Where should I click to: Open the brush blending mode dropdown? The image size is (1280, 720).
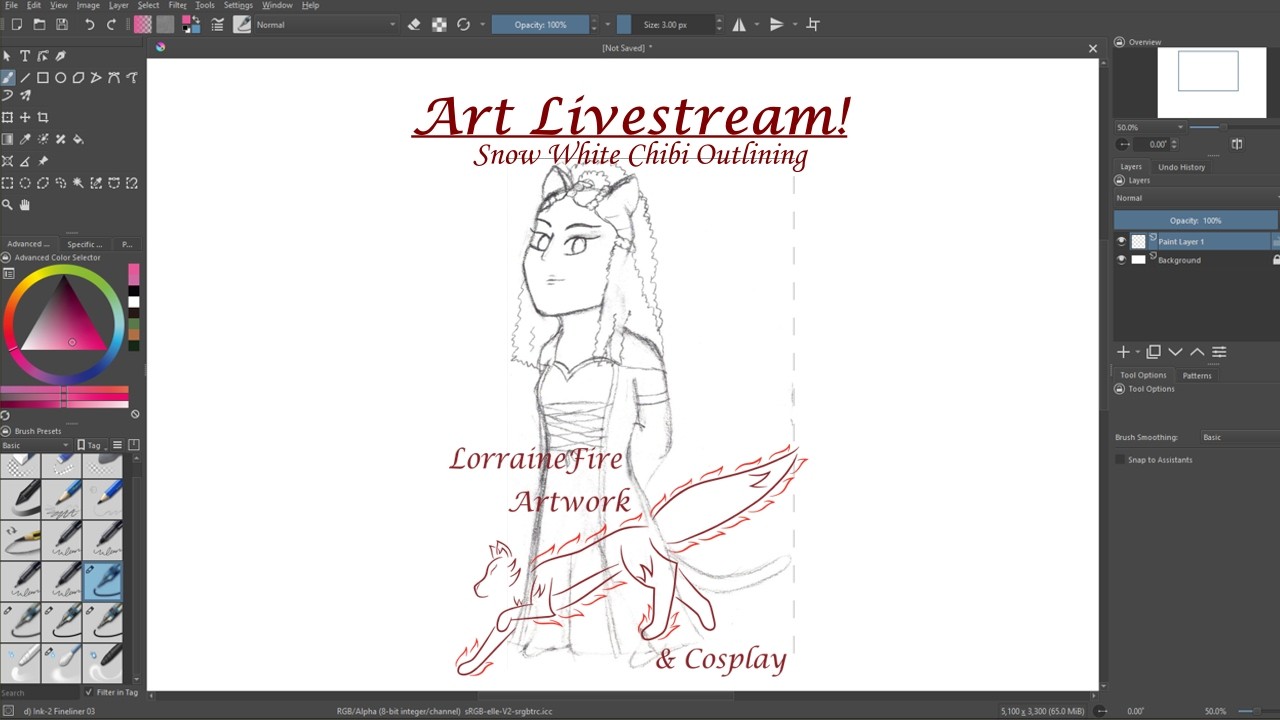tap(326, 24)
